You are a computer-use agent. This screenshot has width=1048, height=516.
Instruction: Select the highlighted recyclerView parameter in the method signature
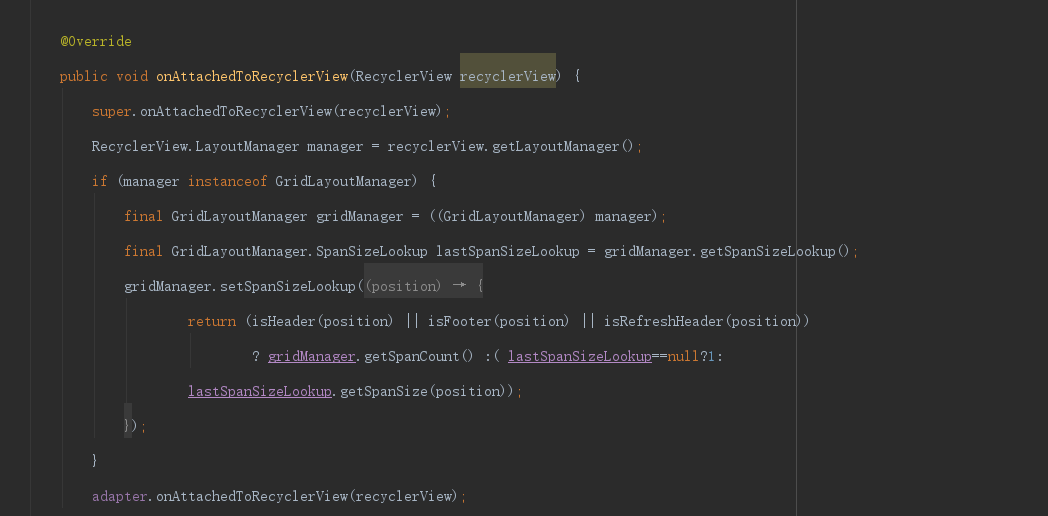click(508, 76)
